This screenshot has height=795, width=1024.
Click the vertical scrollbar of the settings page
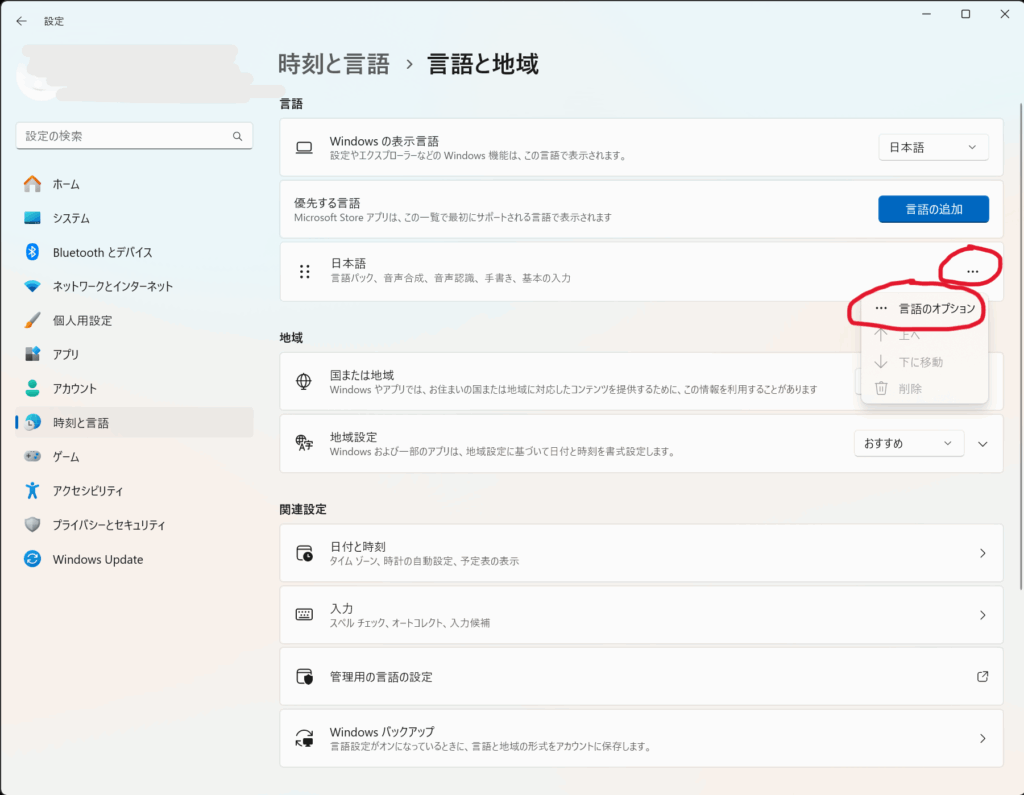tap(1020, 346)
